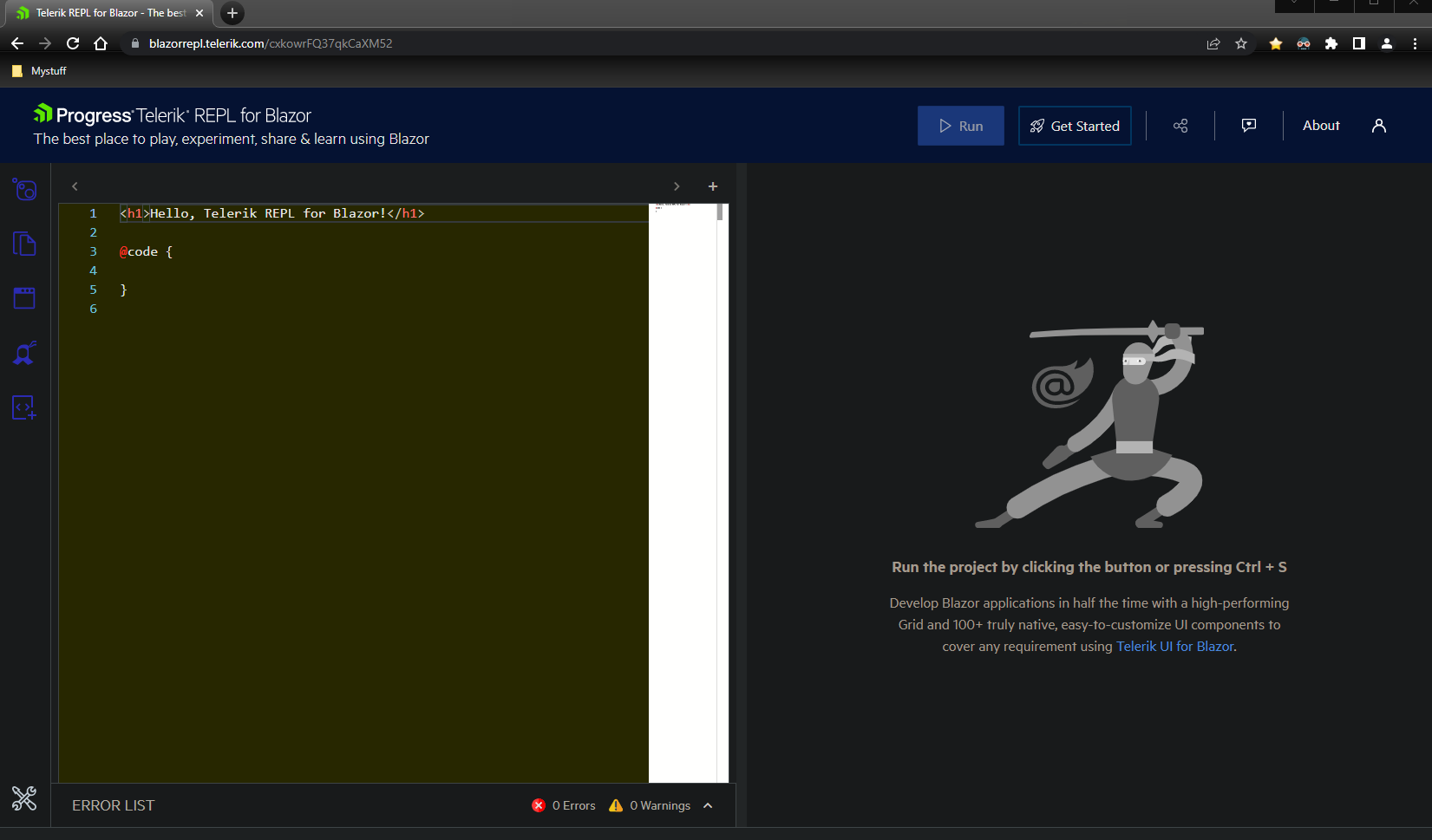Open the About menu item
This screenshot has height=840, width=1432.
tap(1321, 126)
